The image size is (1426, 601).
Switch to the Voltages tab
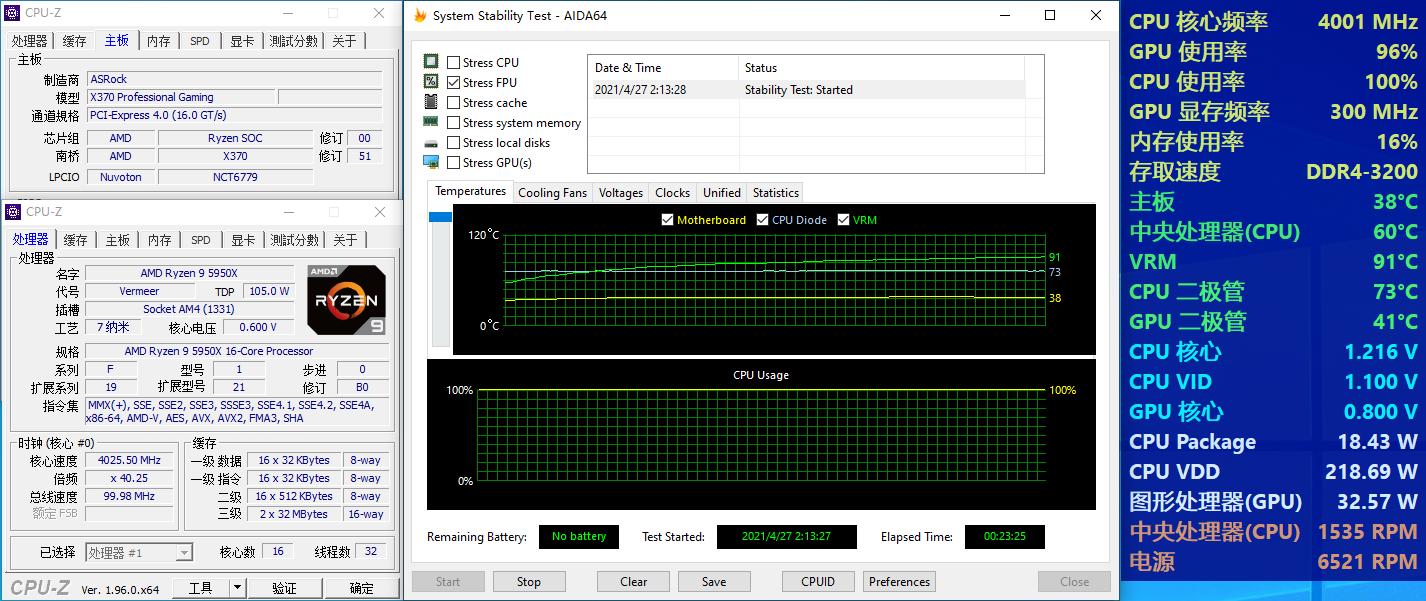[621, 193]
